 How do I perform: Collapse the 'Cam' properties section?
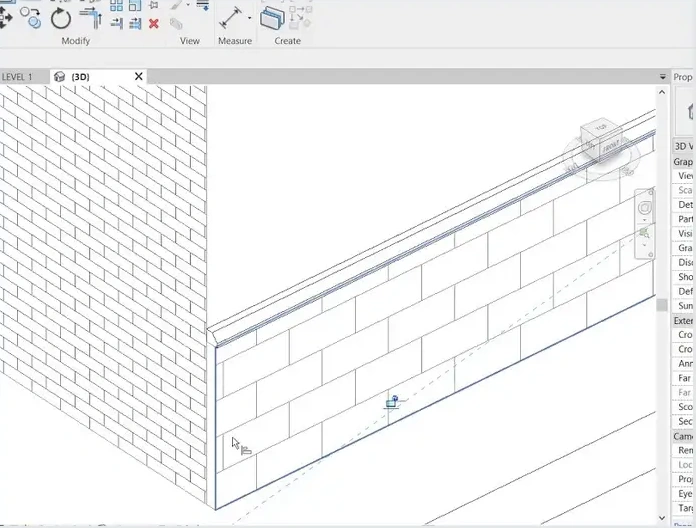click(684, 436)
